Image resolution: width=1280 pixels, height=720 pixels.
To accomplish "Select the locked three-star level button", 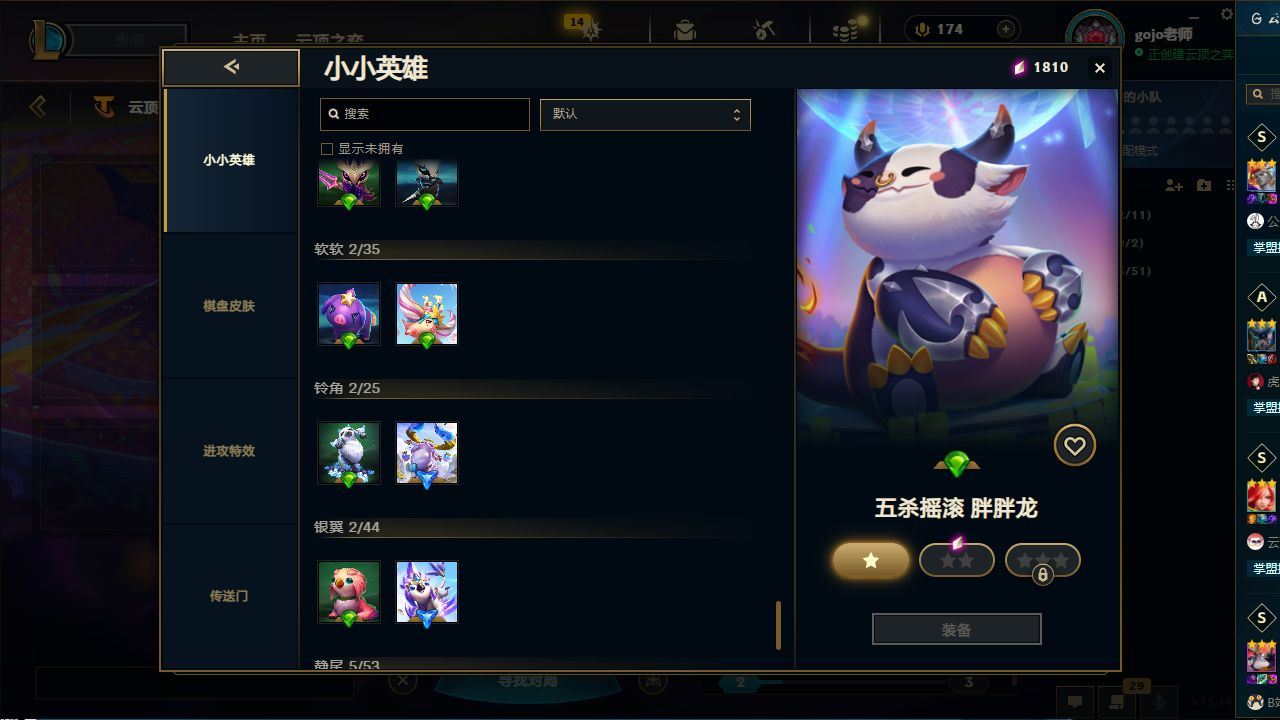I will pyautogui.click(x=1043, y=561).
